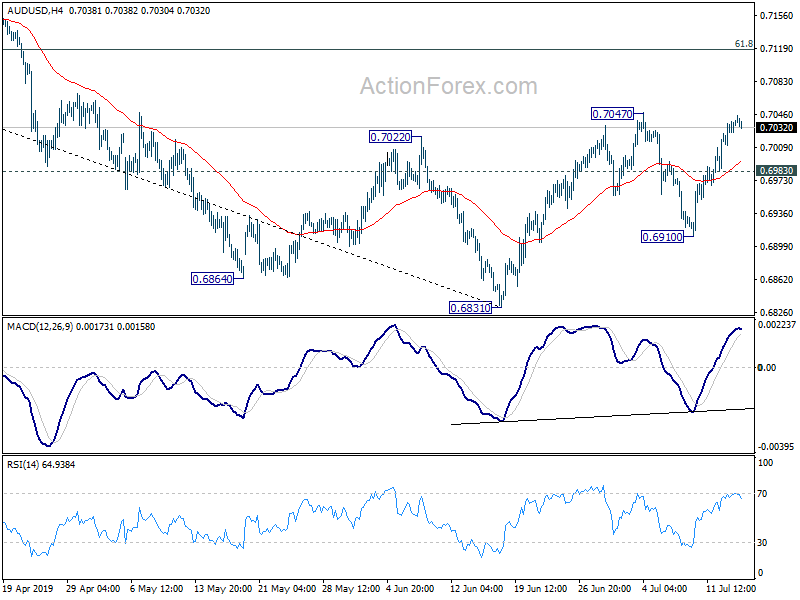Click the 0.69100 price label

pyautogui.click(x=662, y=237)
